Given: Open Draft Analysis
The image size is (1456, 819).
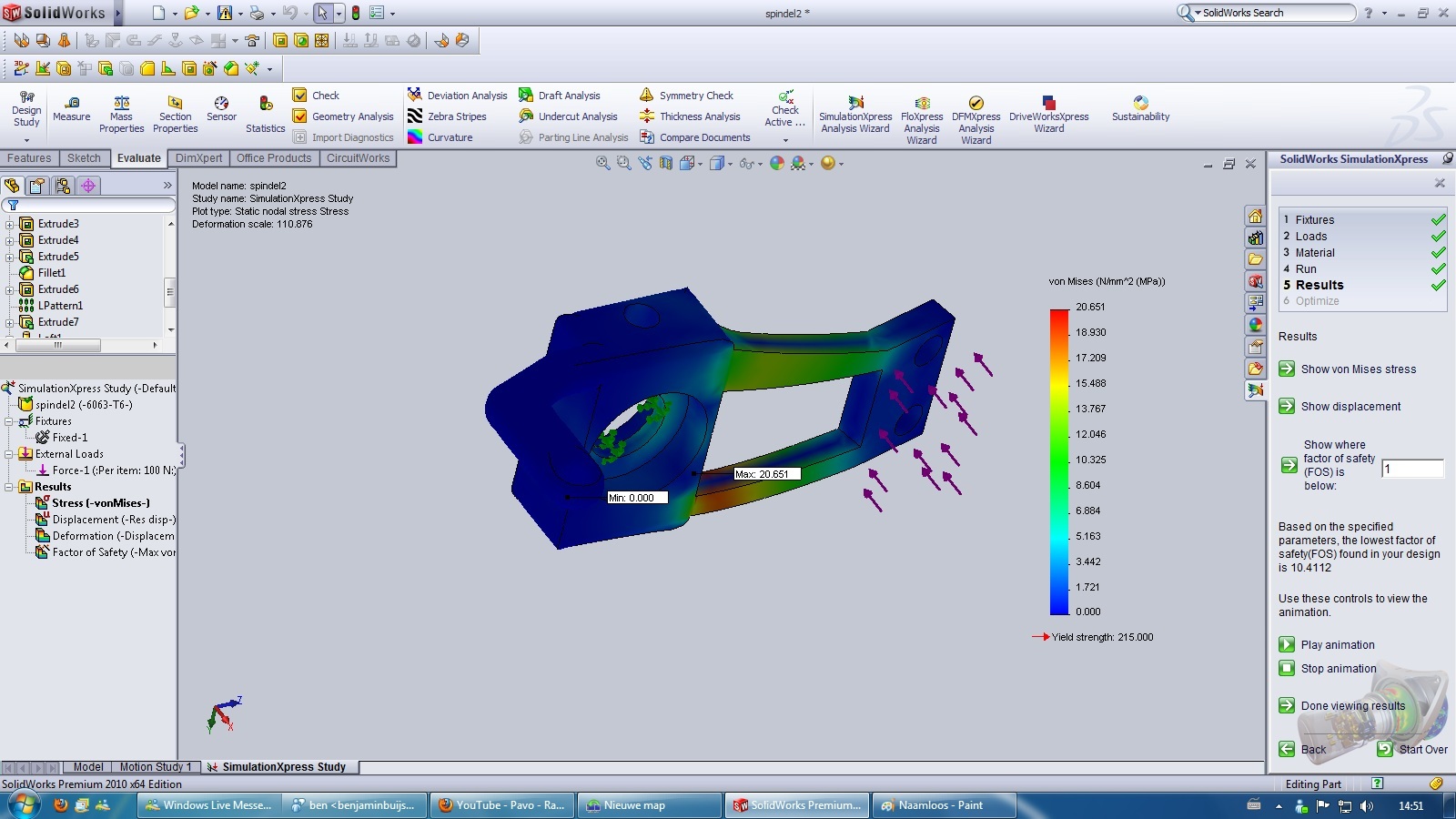Looking at the screenshot, I should point(559,95).
